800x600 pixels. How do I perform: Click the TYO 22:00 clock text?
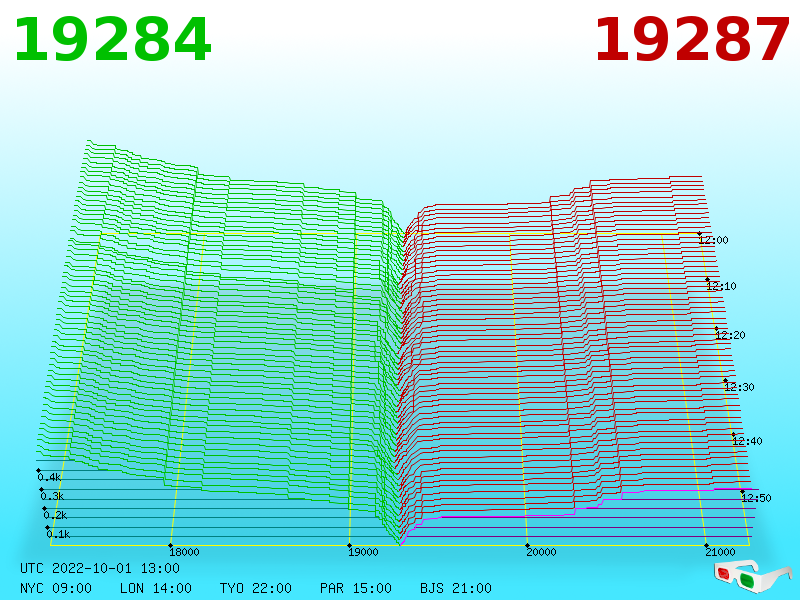click(x=256, y=588)
